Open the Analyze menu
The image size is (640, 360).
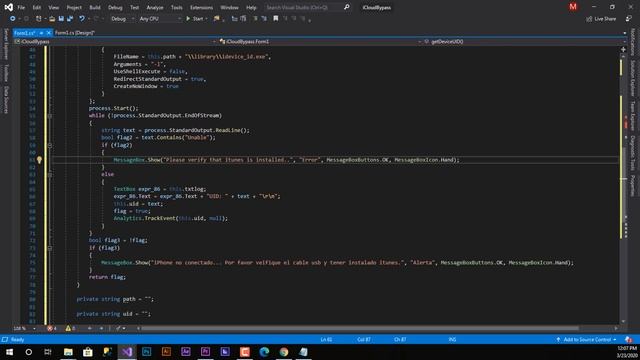pyautogui.click(x=155, y=7)
